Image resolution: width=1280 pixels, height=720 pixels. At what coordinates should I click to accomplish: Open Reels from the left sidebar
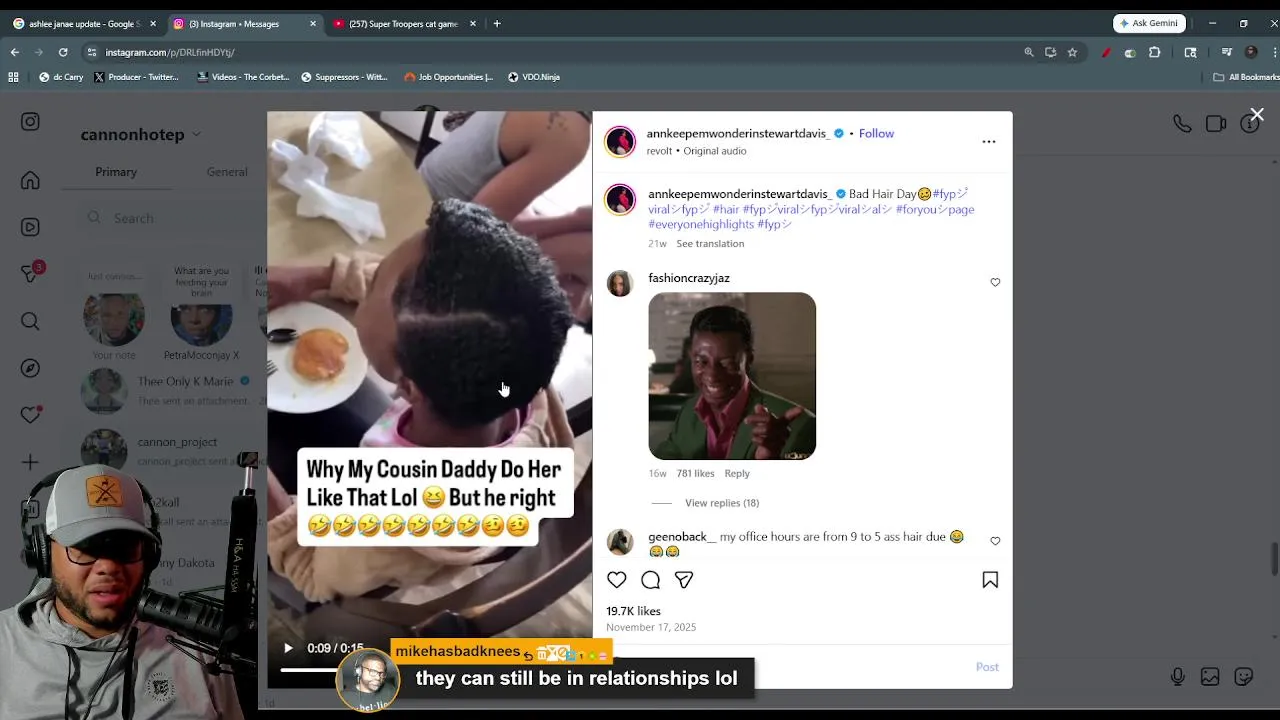coord(30,227)
